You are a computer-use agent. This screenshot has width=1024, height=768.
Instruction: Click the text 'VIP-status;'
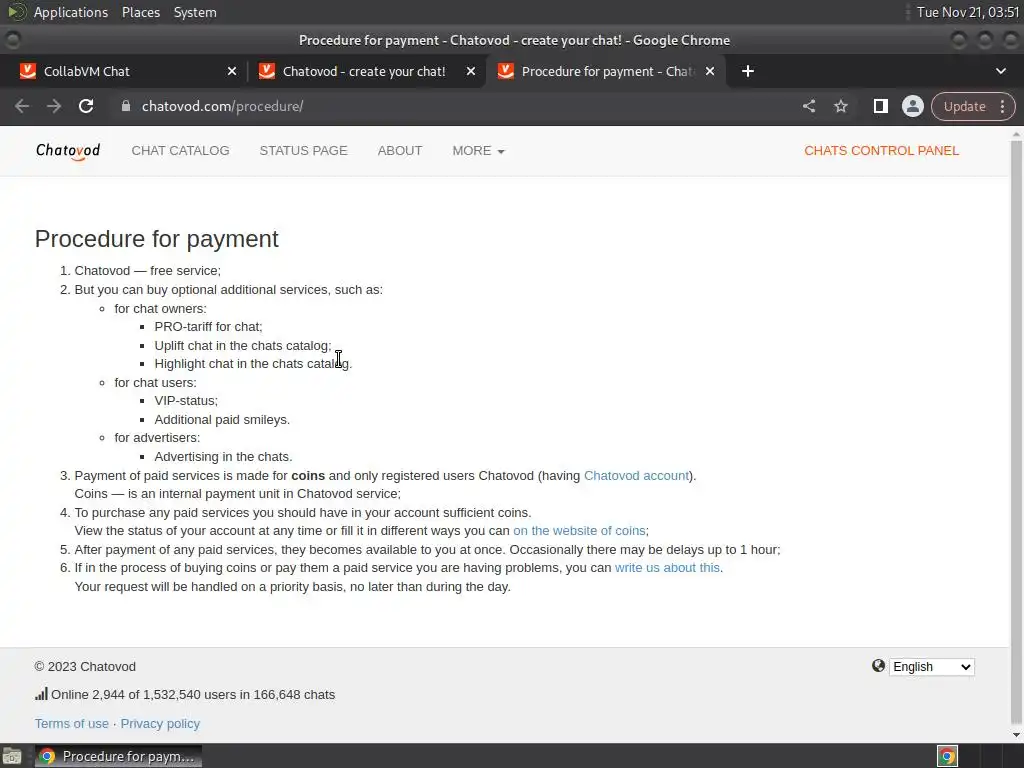186,401
